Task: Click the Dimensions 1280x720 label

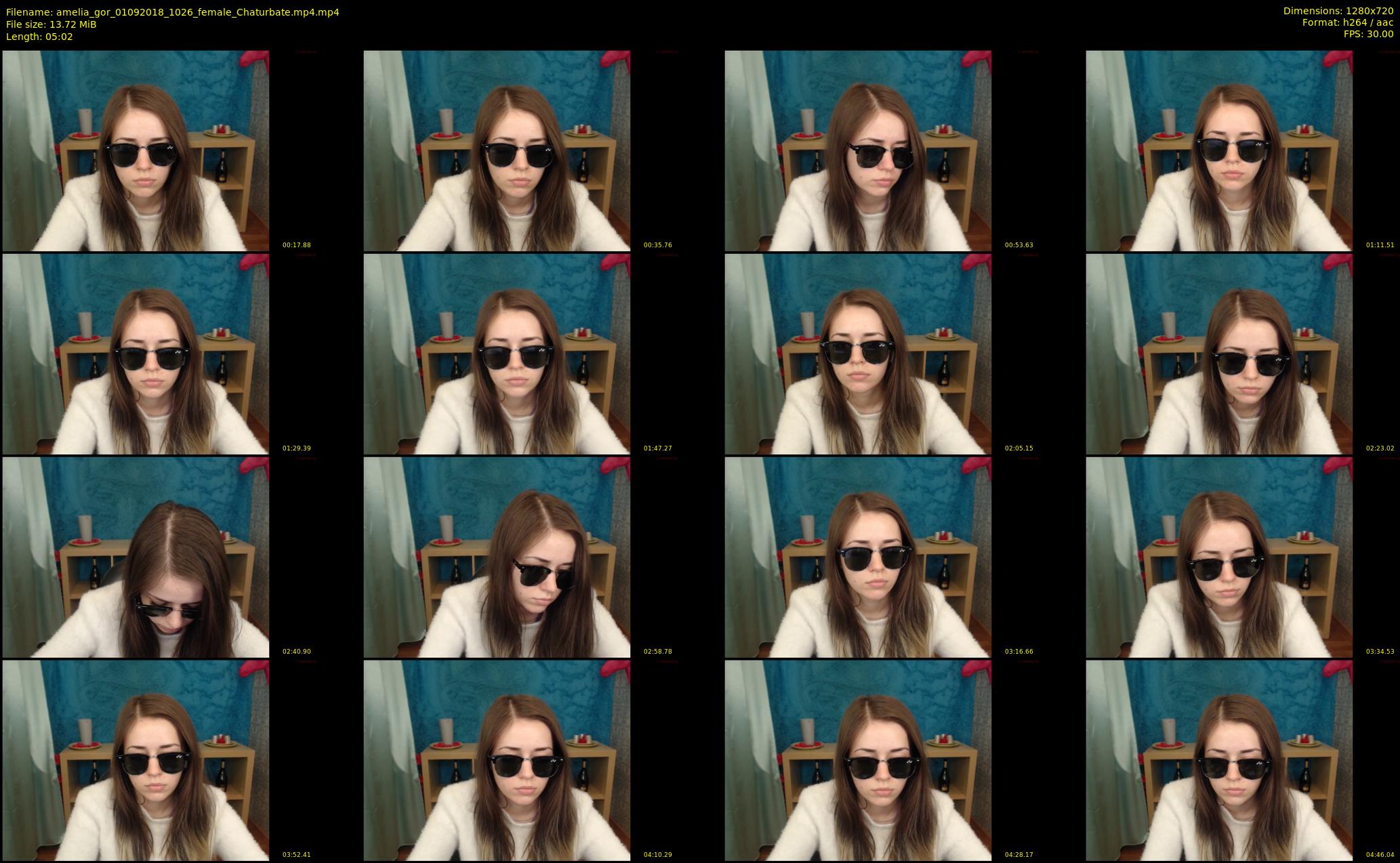Action: pos(1338,11)
